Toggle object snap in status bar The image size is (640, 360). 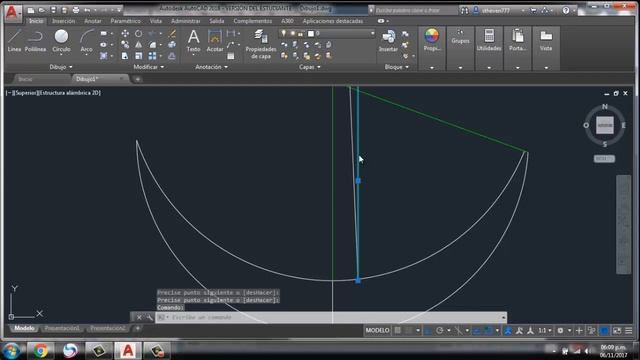coord(488,330)
